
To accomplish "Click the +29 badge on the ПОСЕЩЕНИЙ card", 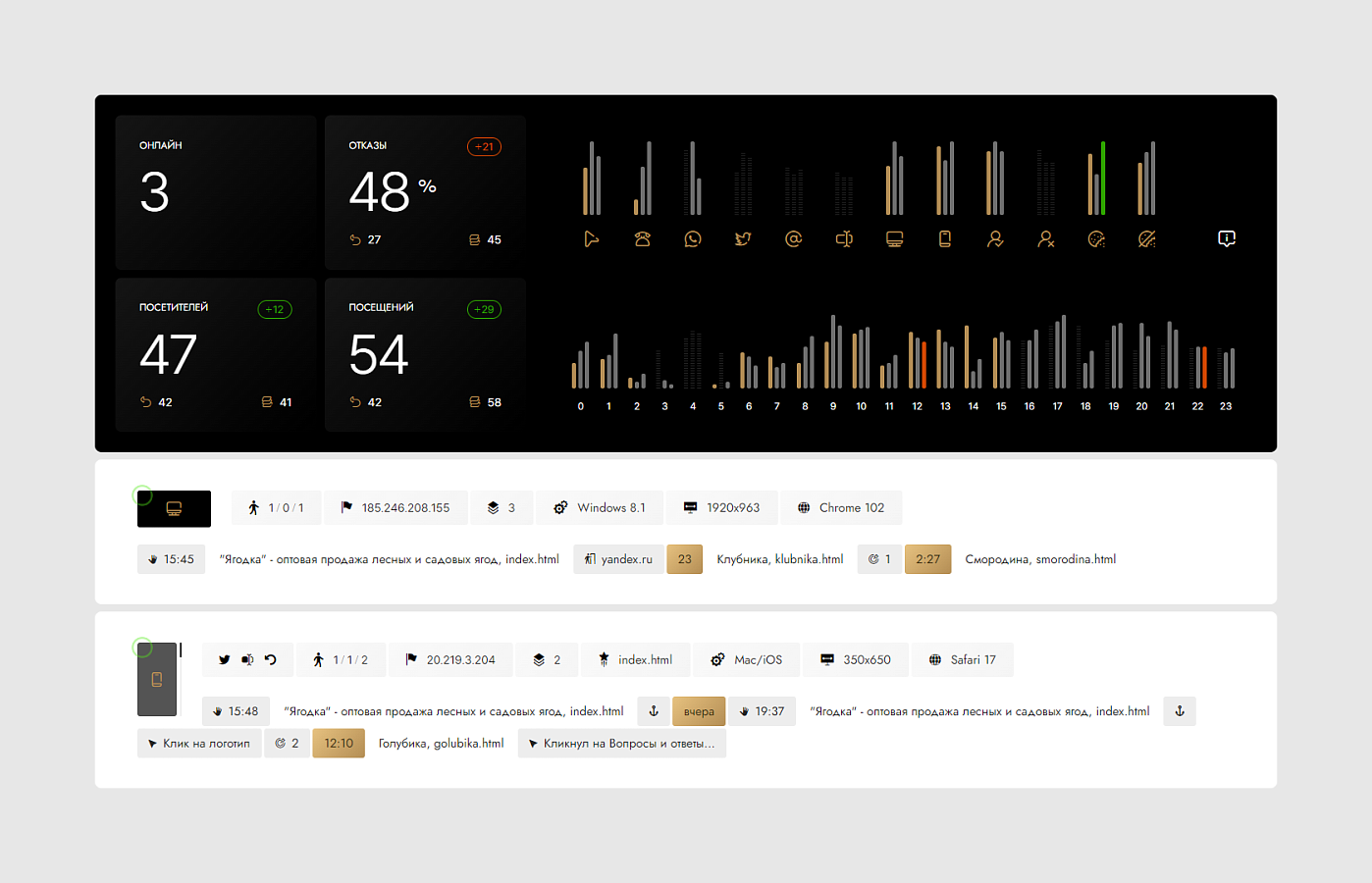I will click(484, 309).
